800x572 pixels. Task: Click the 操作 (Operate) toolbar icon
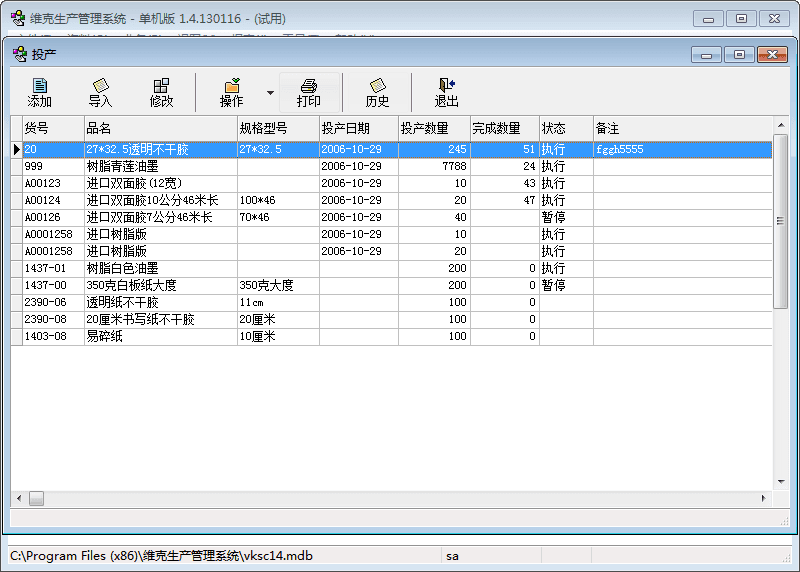pyautogui.click(x=231, y=92)
